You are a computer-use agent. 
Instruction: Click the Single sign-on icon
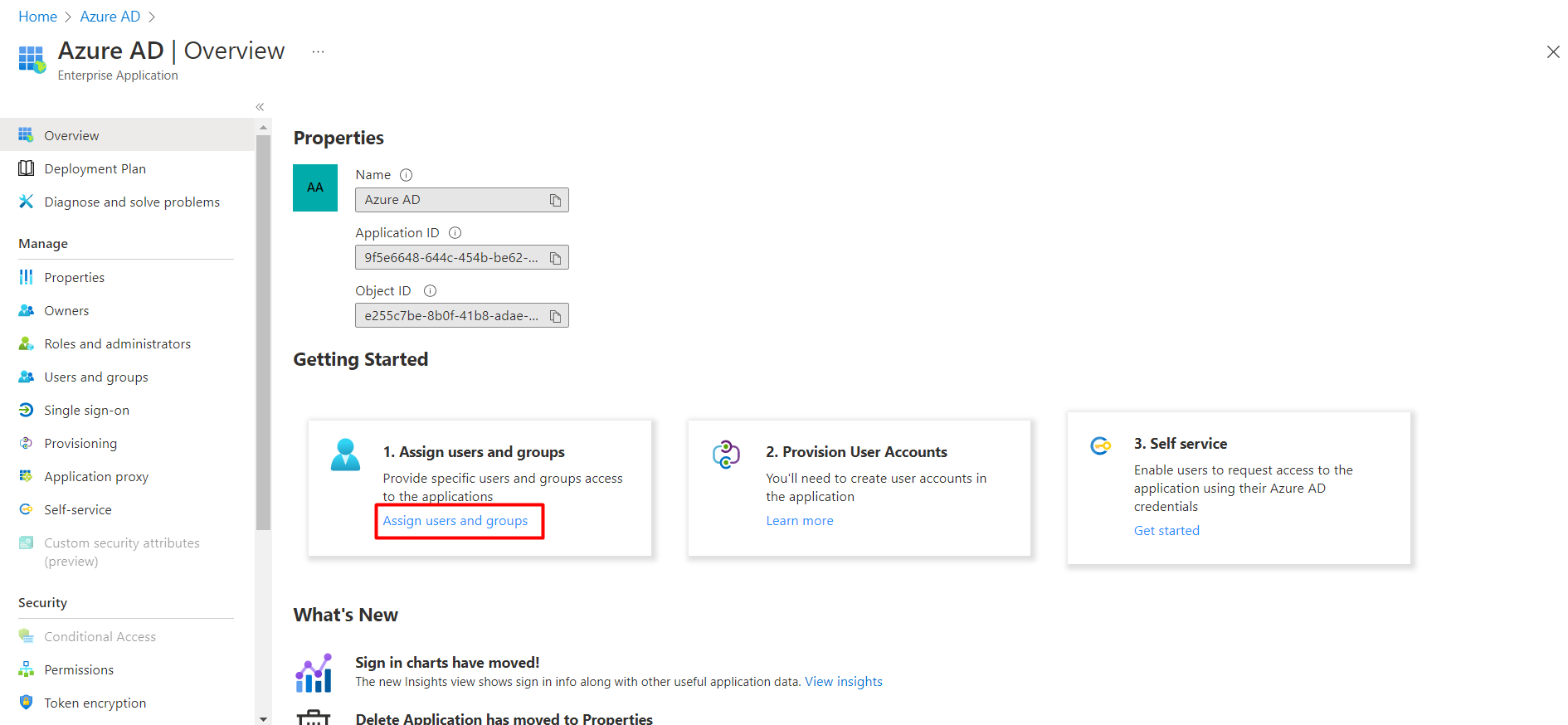point(26,410)
